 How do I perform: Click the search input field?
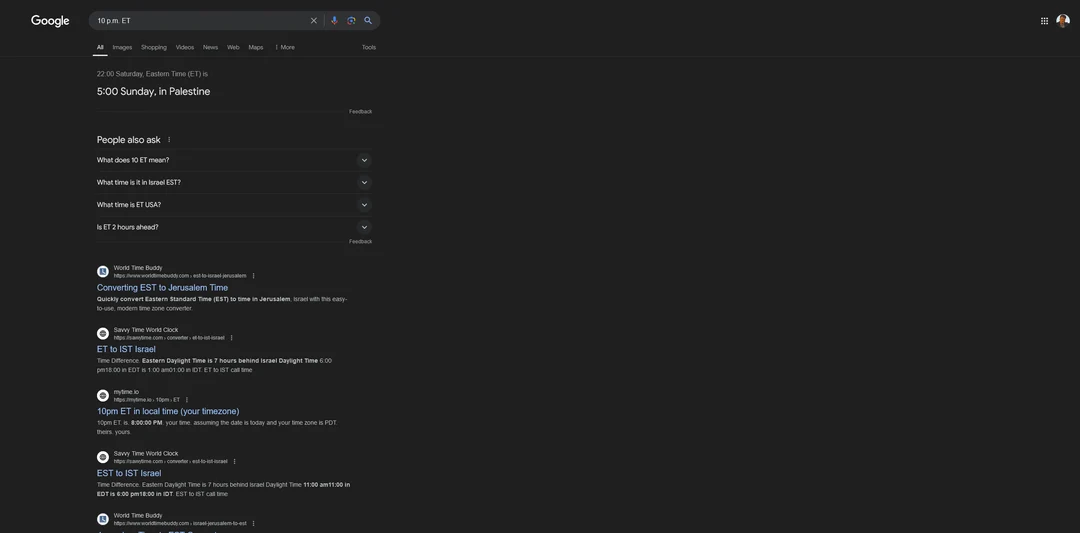(x=200, y=21)
